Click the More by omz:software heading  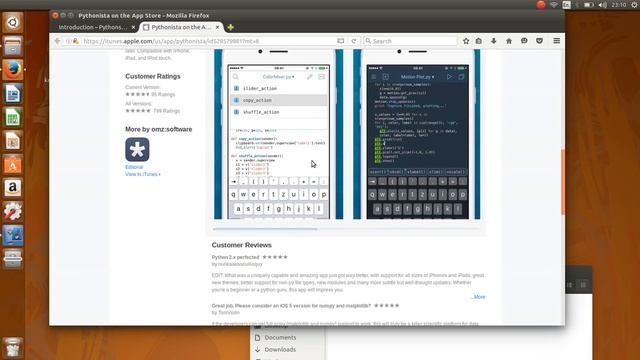(159, 129)
